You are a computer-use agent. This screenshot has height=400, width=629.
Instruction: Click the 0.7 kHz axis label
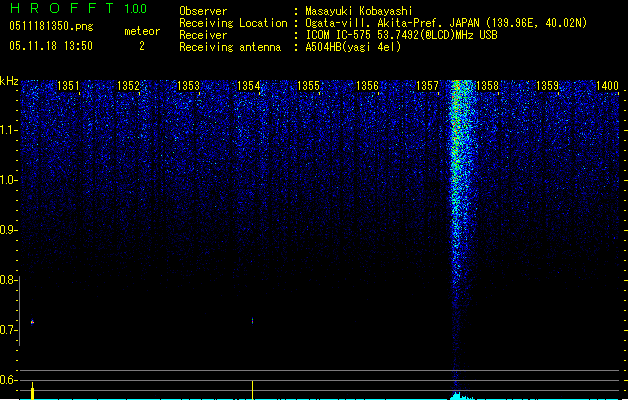pos(8,330)
